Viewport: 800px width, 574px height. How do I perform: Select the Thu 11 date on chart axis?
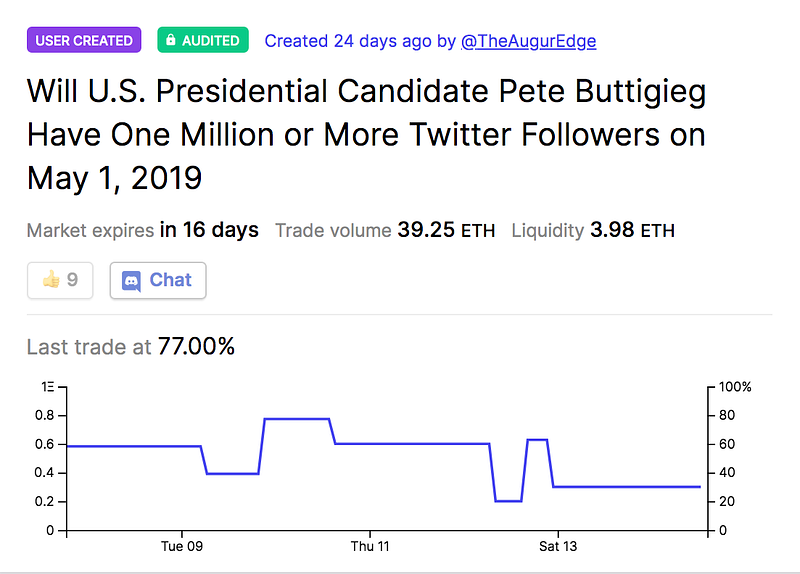pyautogui.click(x=370, y=546)
